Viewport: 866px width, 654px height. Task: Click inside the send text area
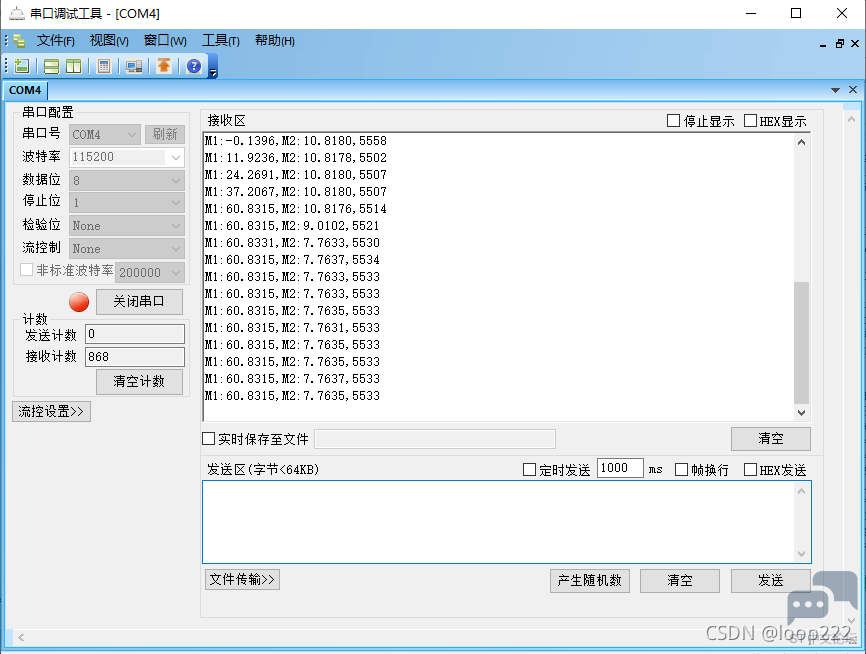(498, 522)
